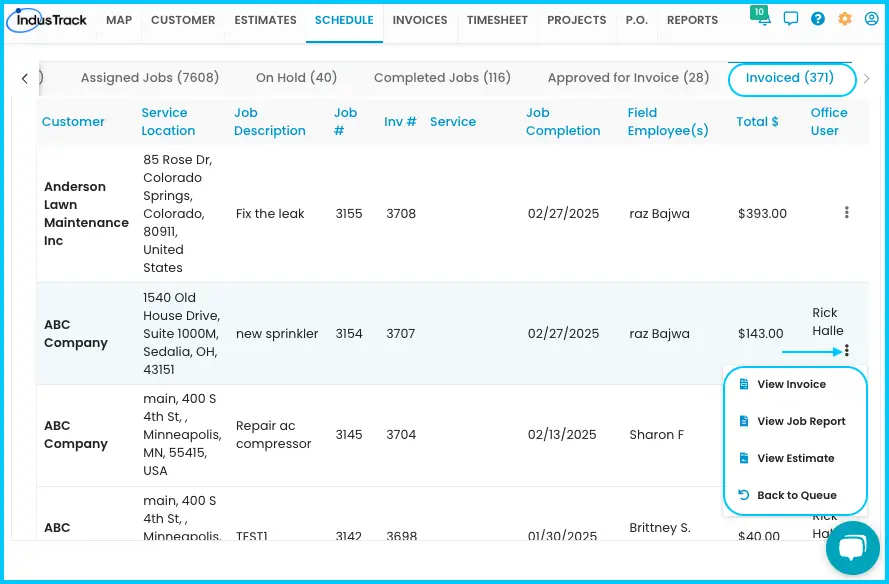889x584 pixels.
Task: Click the 1540 Old House Drive location
Action: pos(181,333)
